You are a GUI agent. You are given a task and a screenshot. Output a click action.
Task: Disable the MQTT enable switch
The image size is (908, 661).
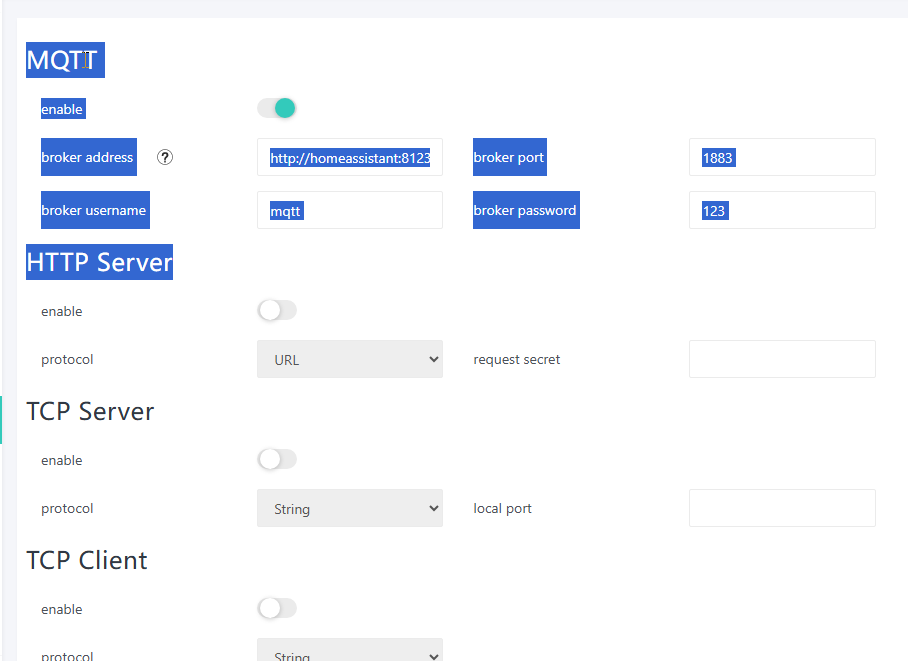(277, 108)
